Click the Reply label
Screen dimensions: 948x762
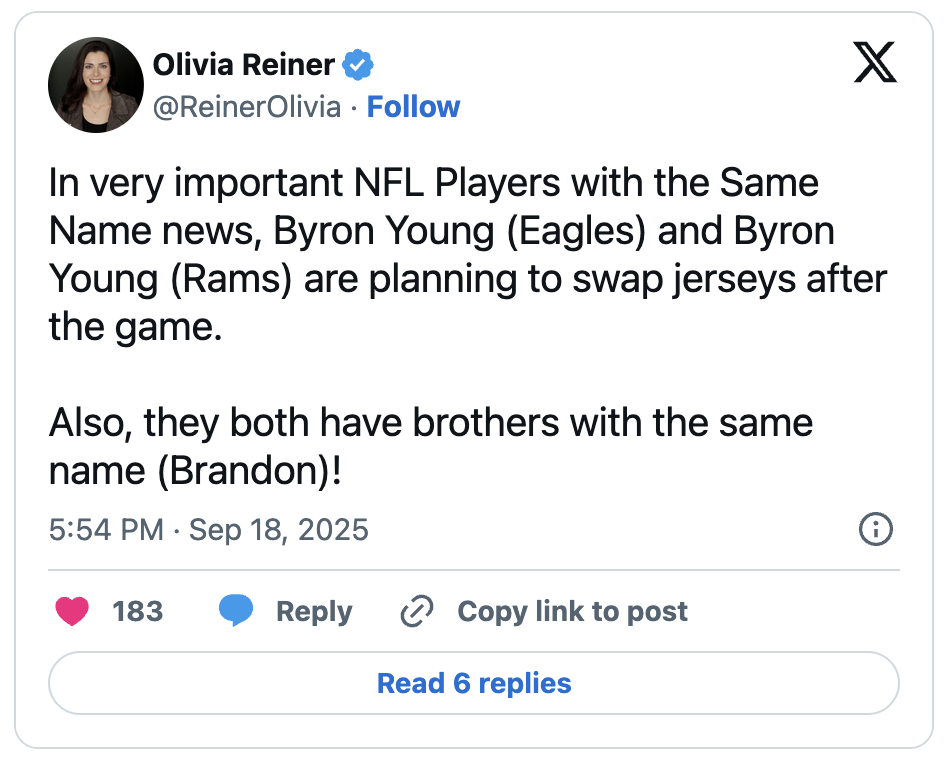(x=314, y=612)
